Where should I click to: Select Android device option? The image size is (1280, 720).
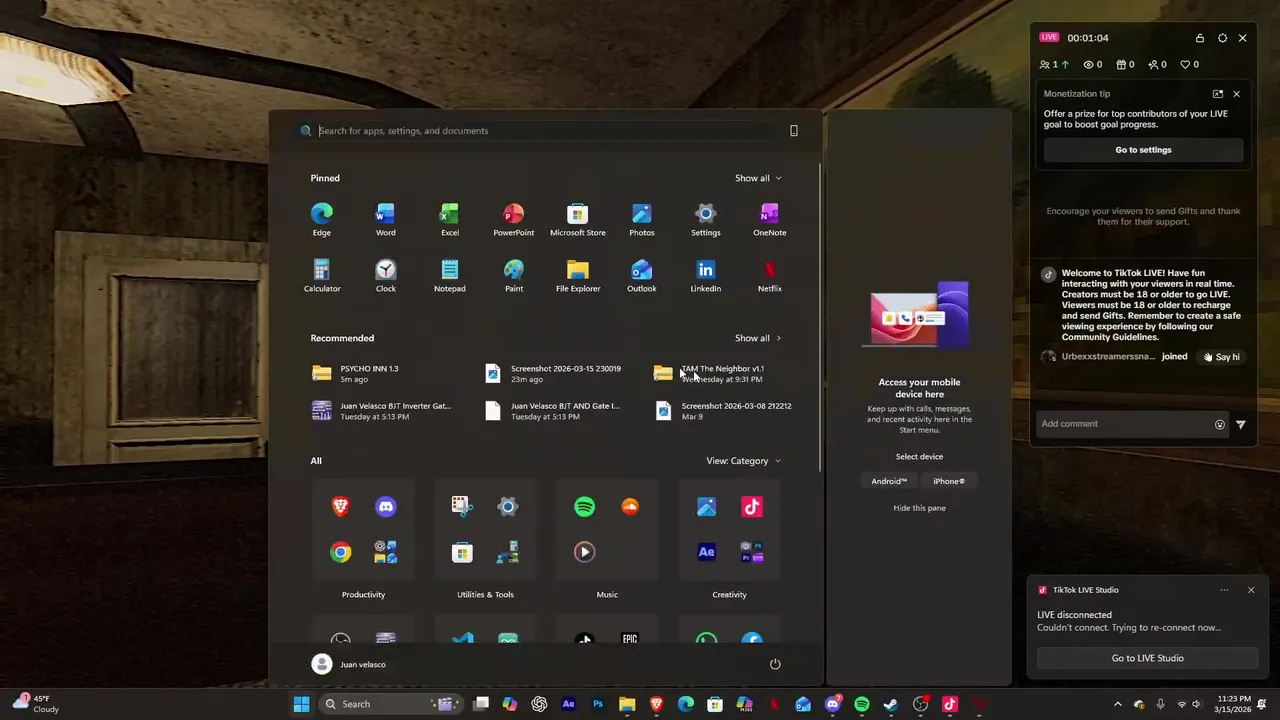pos(889,481)
